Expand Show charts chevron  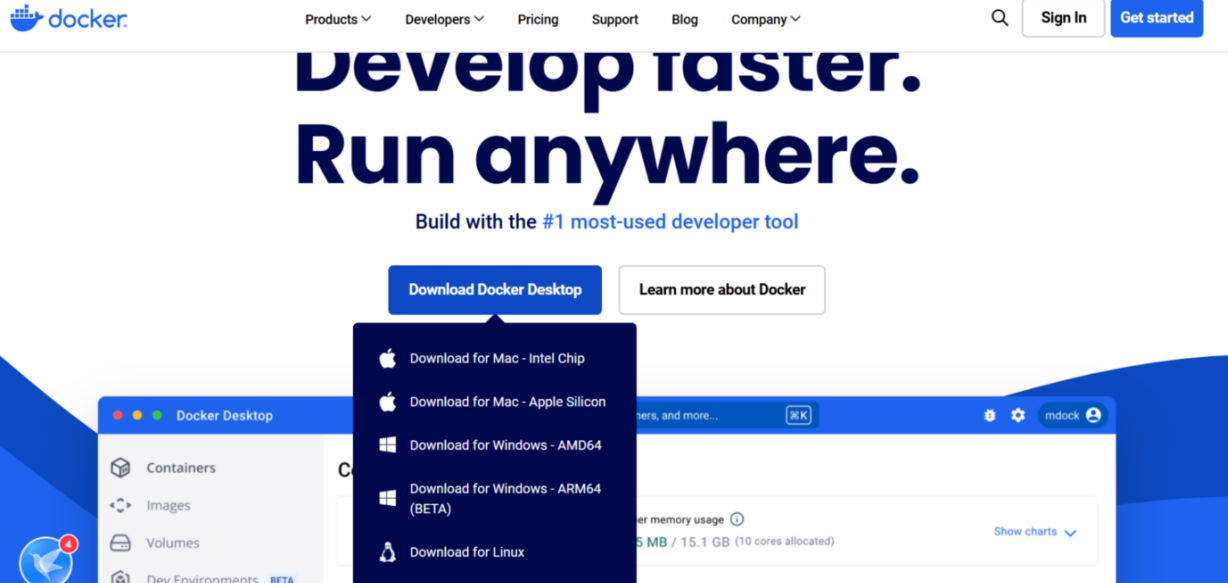pyautogui.click(x=1070, y=533)
